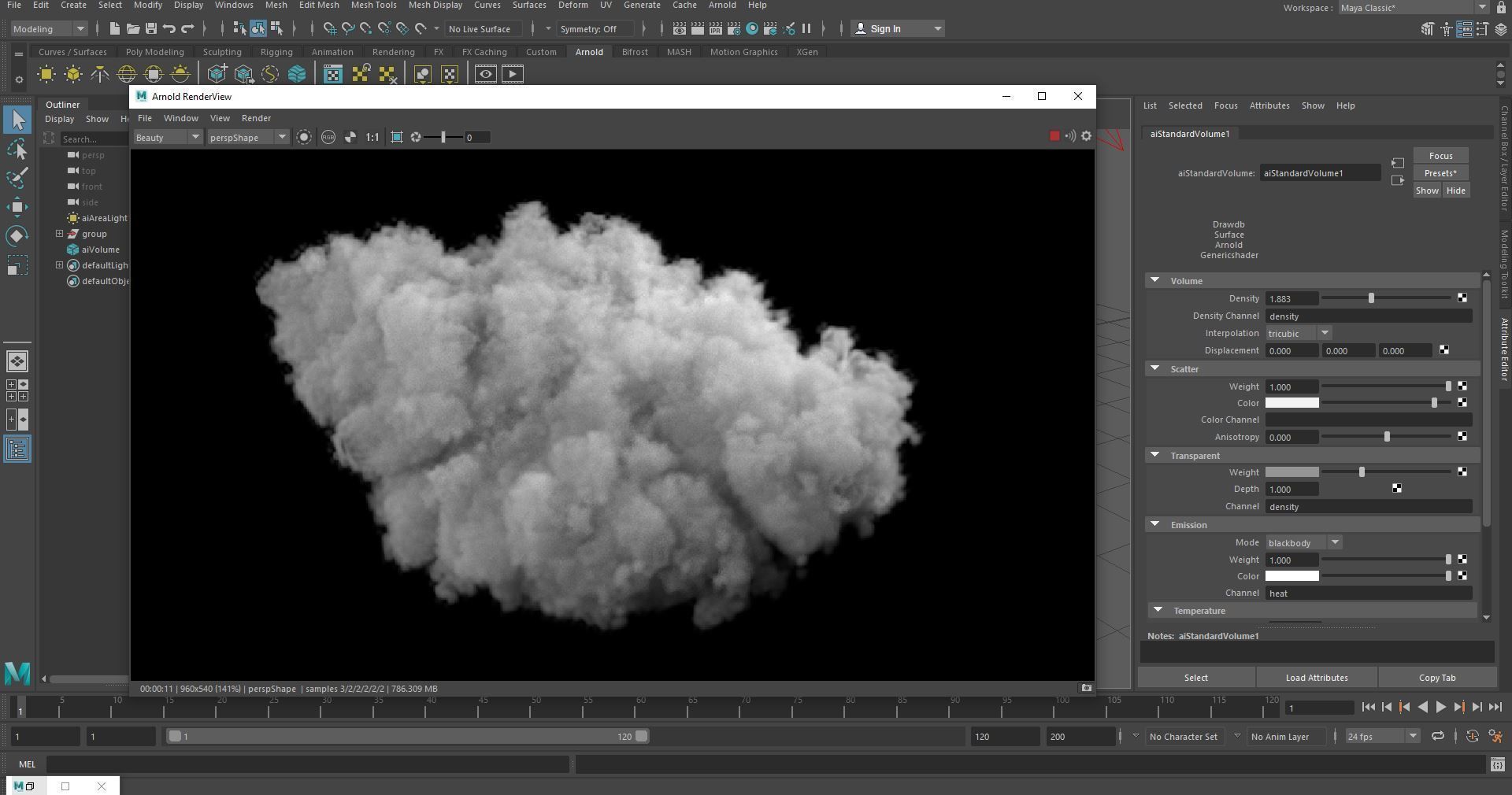1512x795 pixels.
Task: Toggle crop region in RenderView
Action: pos(397,137)
